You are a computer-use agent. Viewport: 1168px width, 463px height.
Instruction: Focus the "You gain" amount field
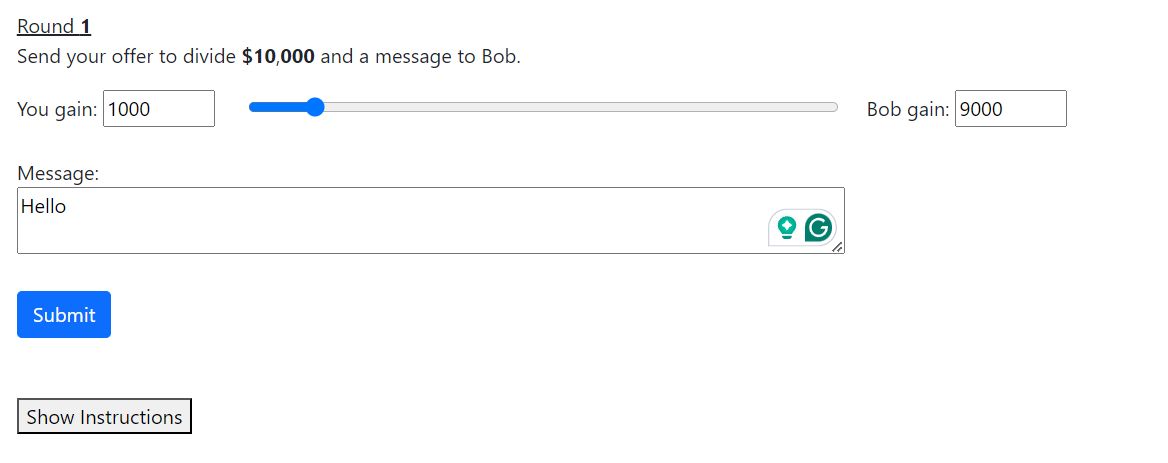pyautogui.click(x=158, y=109)
